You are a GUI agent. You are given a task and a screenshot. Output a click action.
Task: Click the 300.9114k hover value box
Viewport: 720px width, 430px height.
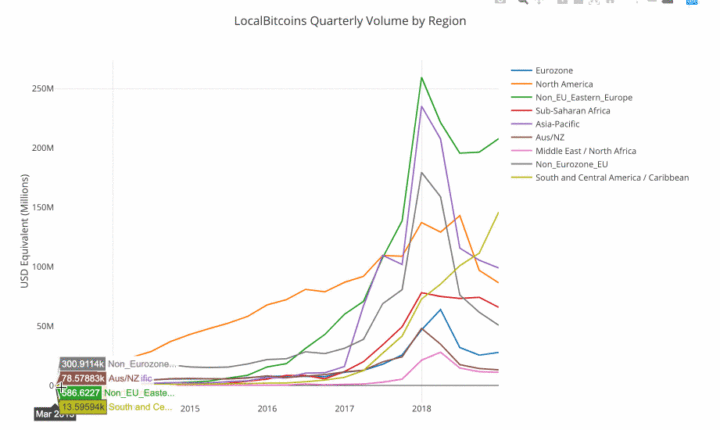83,364
